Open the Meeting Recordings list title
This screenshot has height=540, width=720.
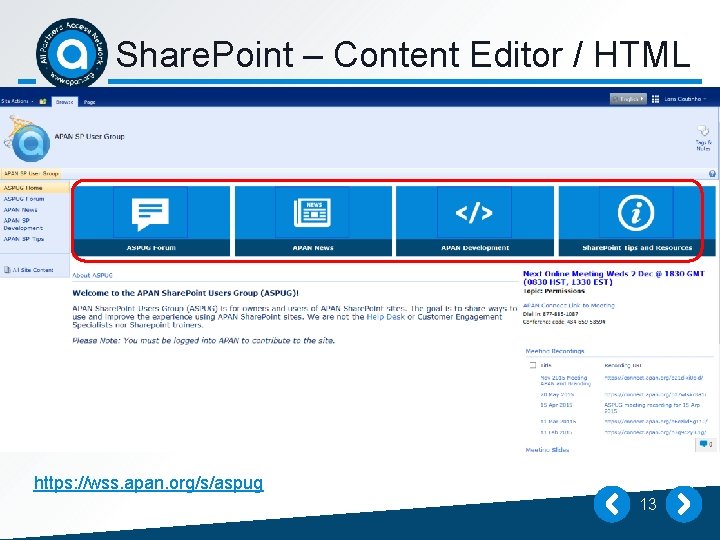coord(555,351)
